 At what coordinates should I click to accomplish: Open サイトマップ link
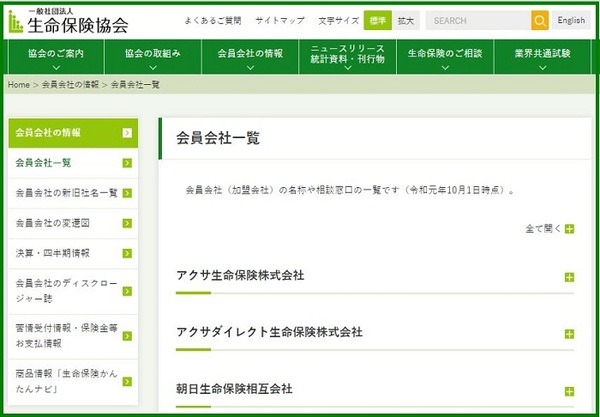pyautogui.click(x=280, y=21)
